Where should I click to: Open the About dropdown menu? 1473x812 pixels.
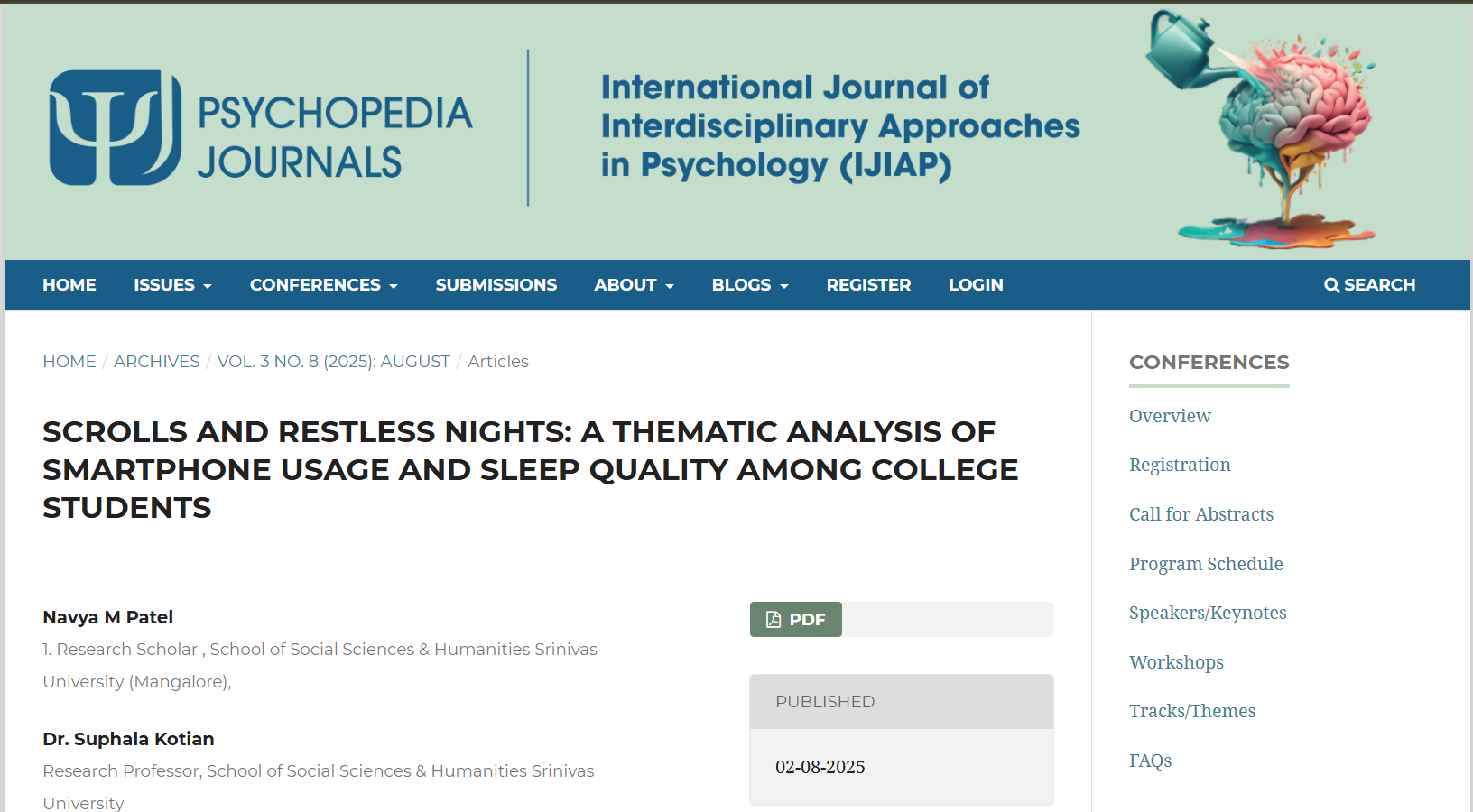tap(634, 285)
